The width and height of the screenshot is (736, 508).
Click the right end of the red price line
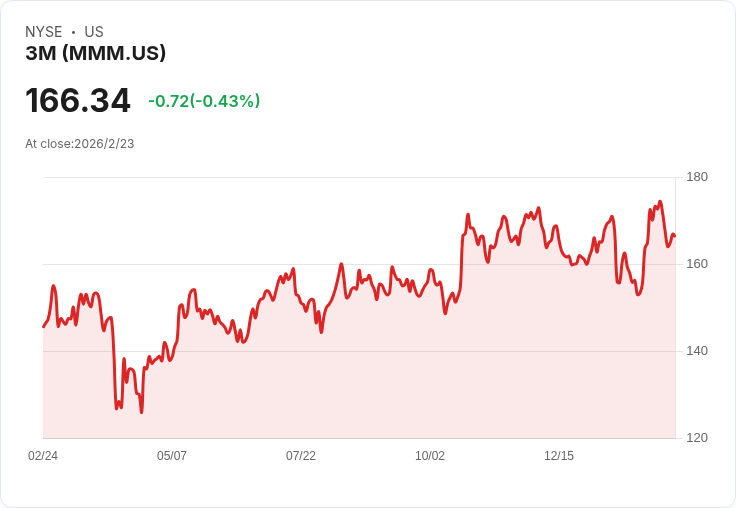(x=674, y=236)
